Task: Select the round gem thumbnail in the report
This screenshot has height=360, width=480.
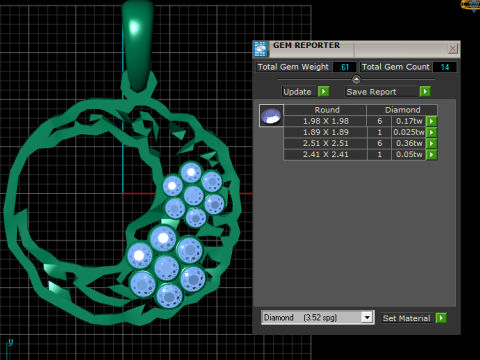Action: coord(271,116)
